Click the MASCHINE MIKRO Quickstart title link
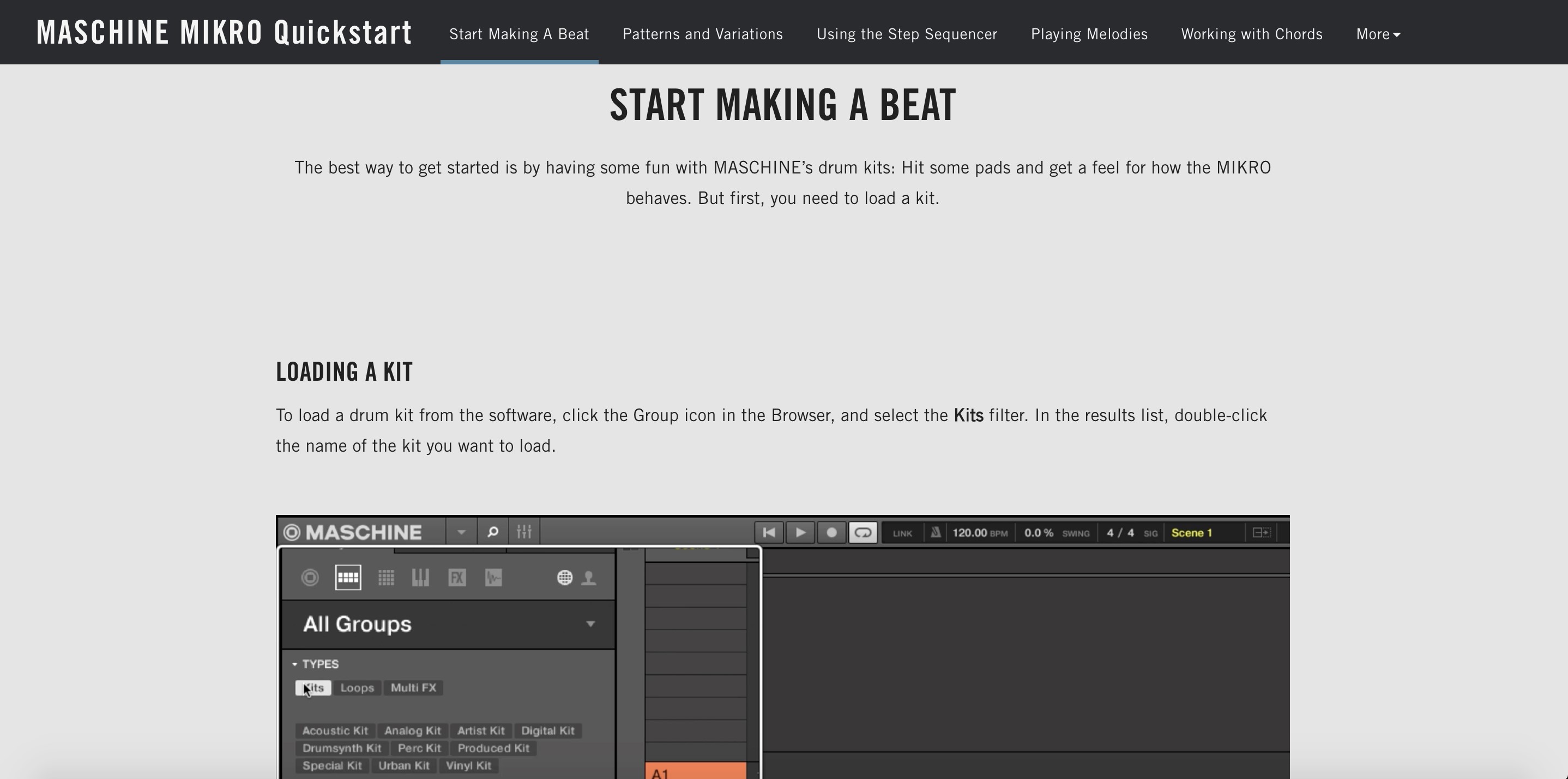 [x=224, y=32]
